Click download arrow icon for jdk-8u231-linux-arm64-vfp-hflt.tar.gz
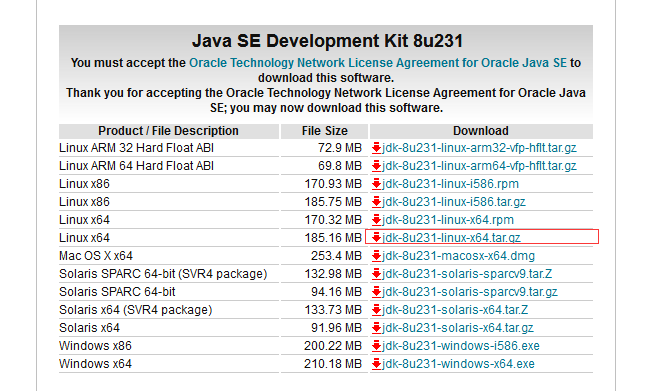 click(376, 166)
